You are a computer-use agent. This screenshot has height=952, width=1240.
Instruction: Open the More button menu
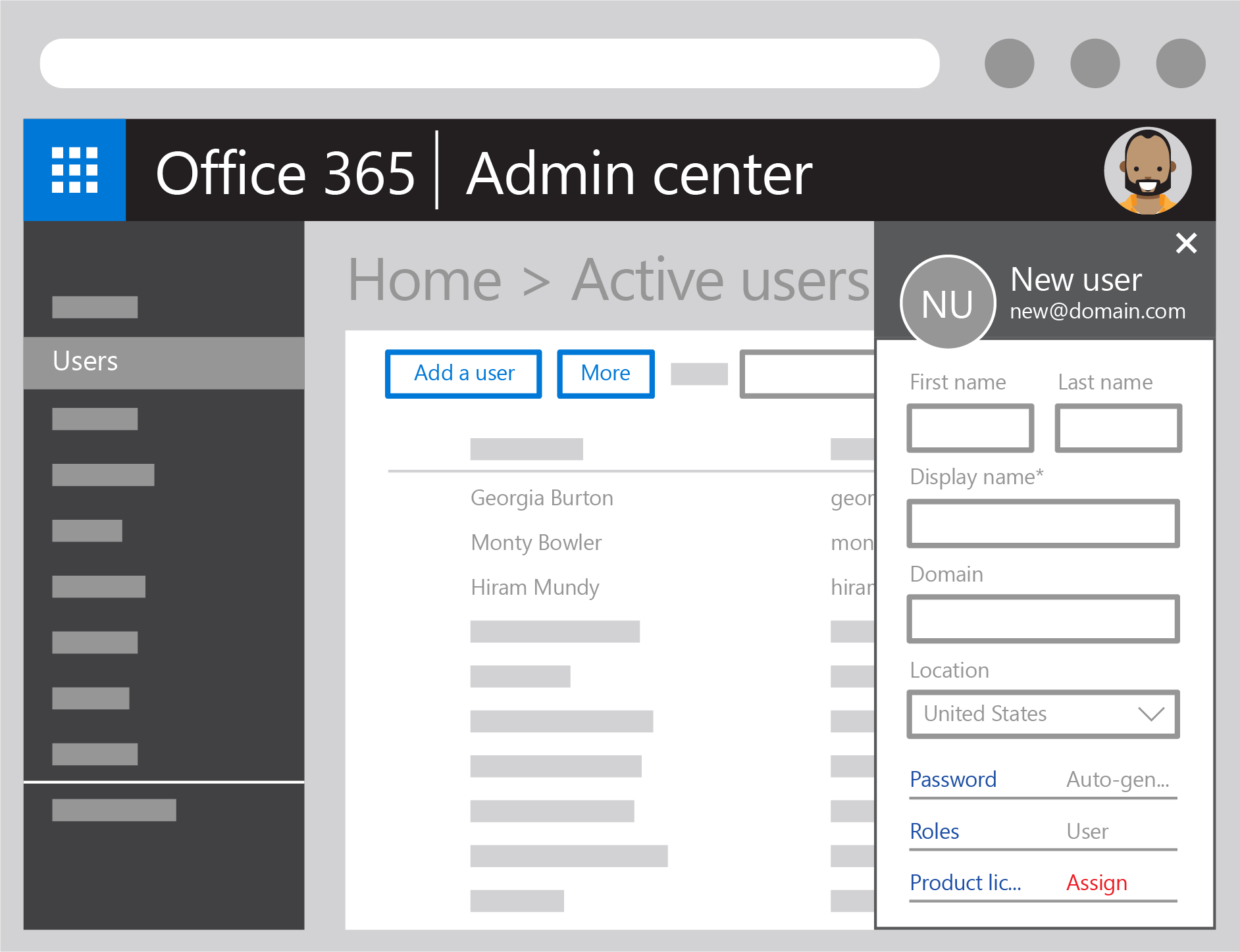(606, 374)
